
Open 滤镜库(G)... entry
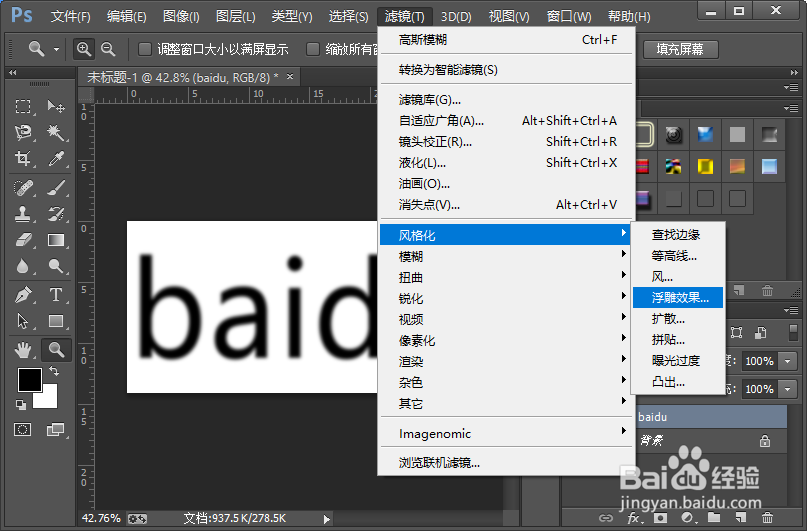[506, 99]
